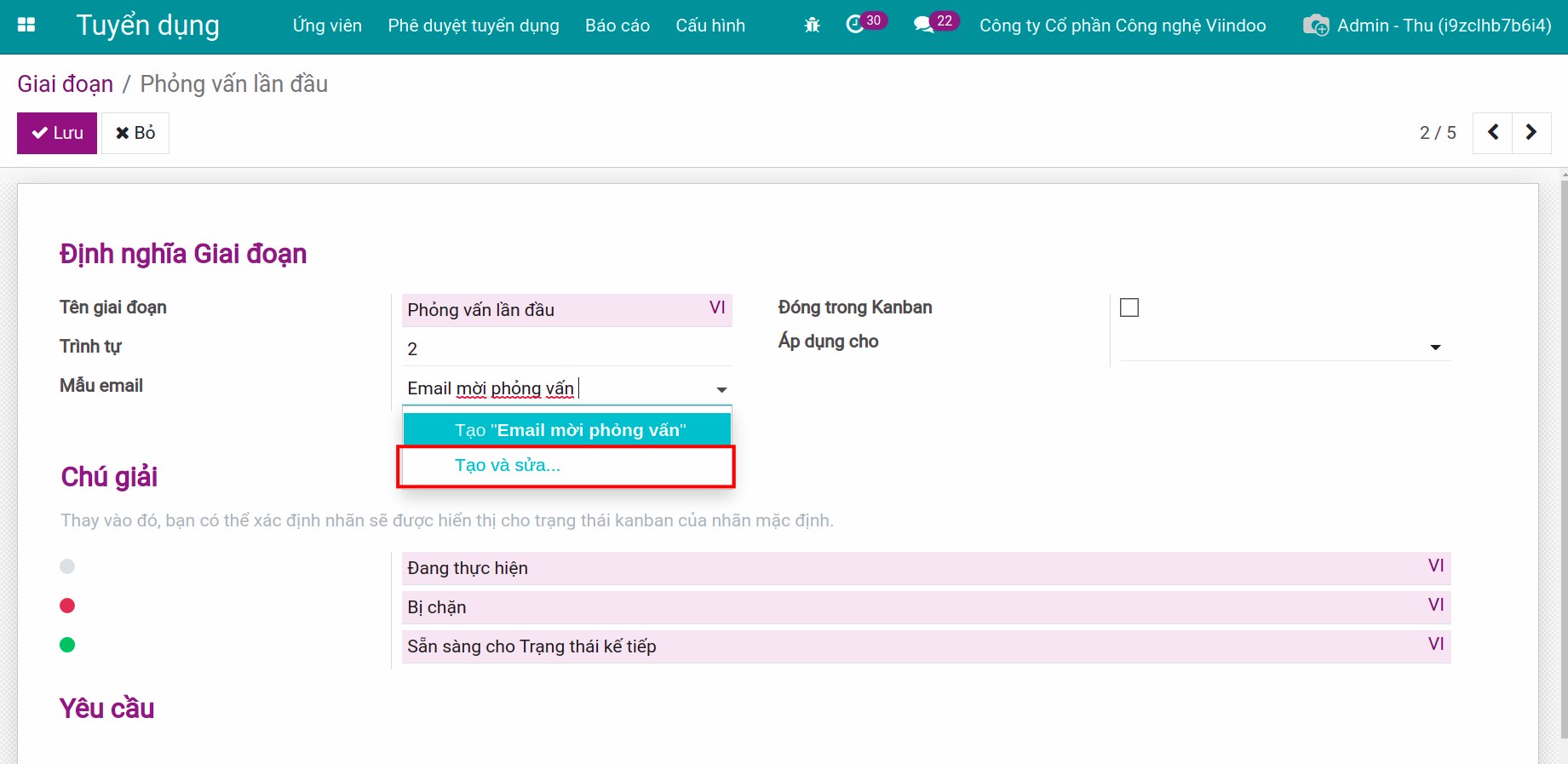Image resolution: width=1568 pixels, height=764 pixels.
Task: Go to previous record arrow
Action: (1492, 133)
